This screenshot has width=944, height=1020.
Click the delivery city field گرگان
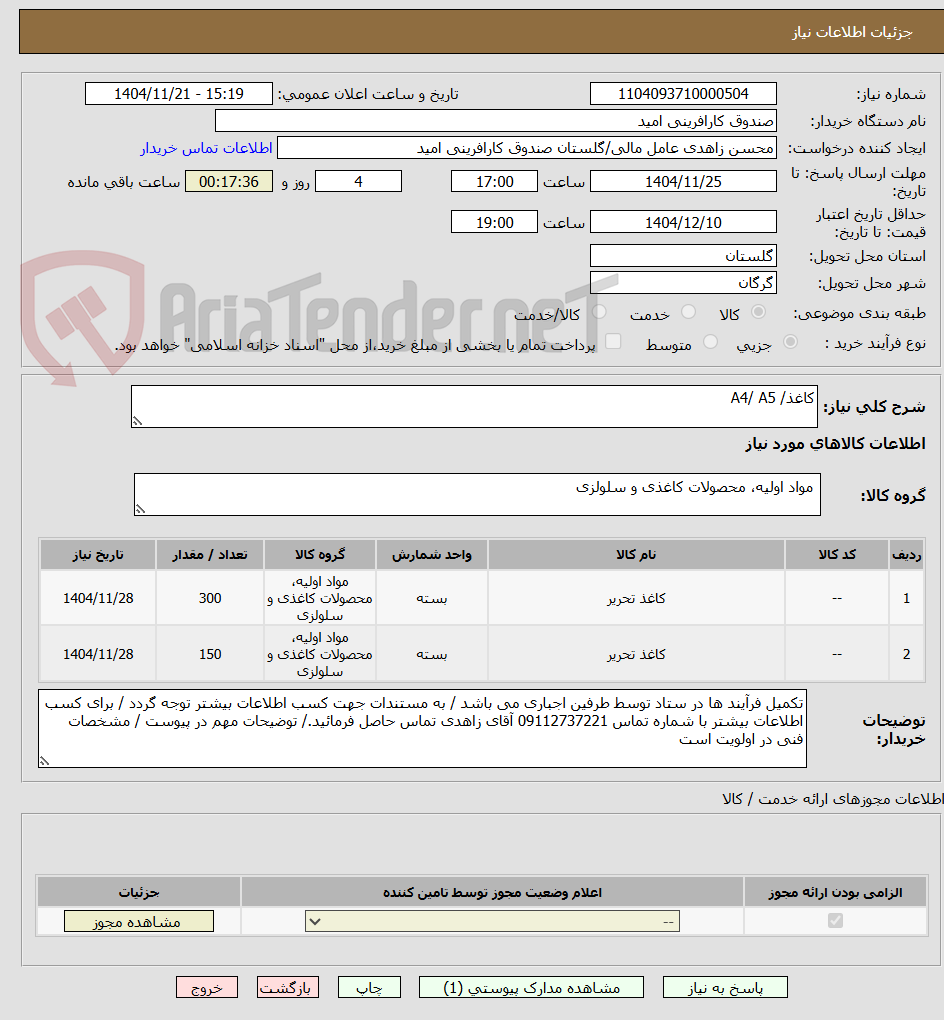pos(683,283)
